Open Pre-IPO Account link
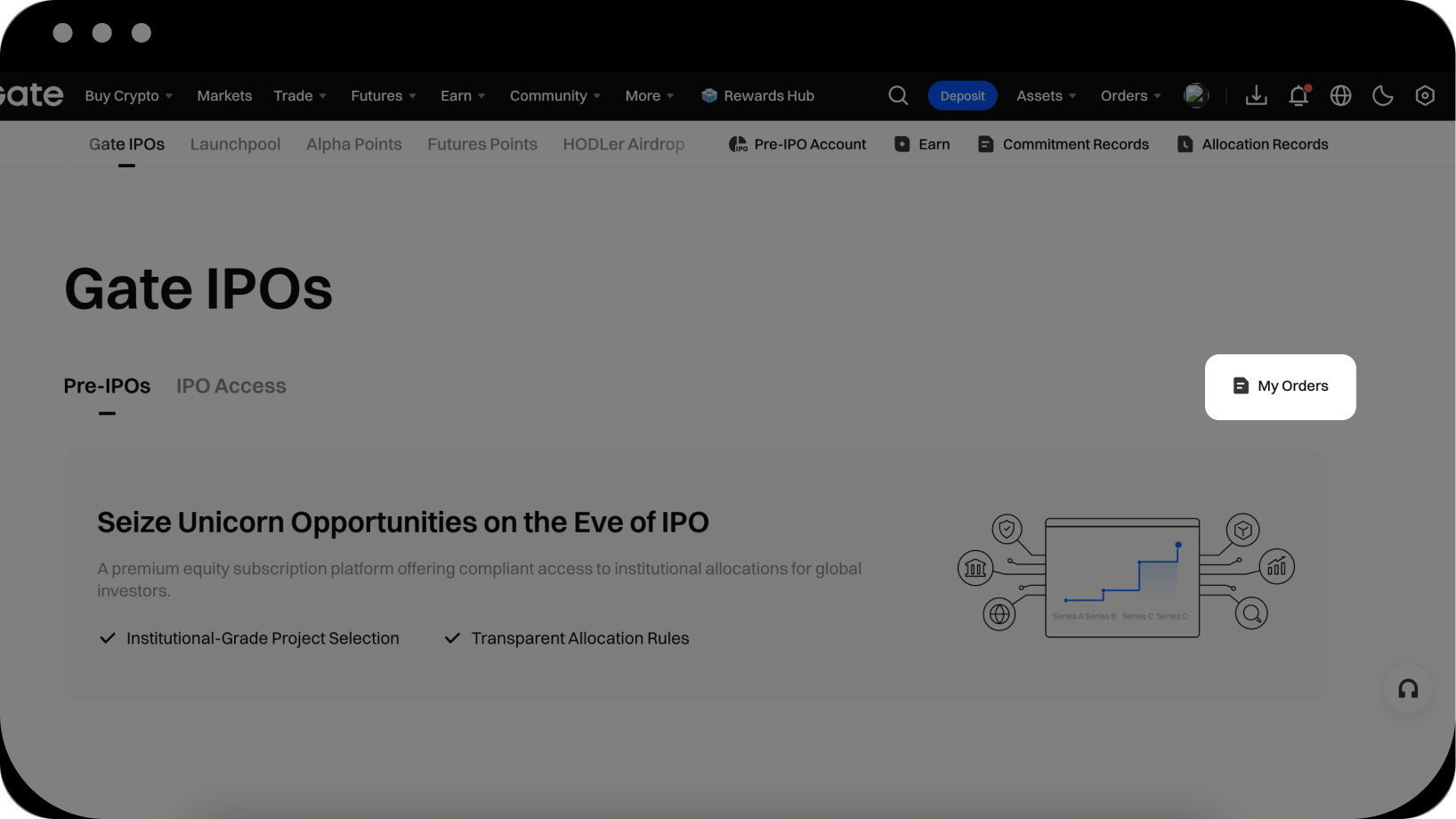Viewport: 1456px width, 819px height. [x=797, y=144]
